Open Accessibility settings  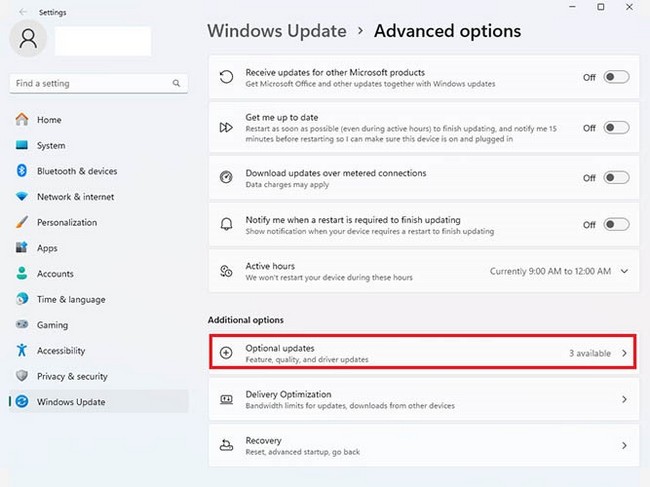98,350
